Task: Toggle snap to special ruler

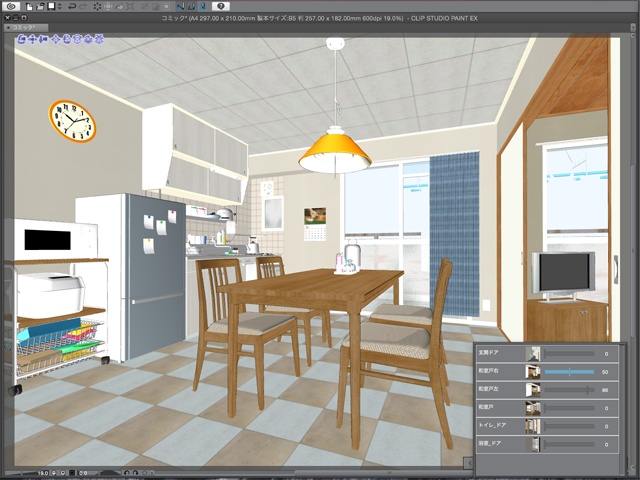Action: pos(192,6)
